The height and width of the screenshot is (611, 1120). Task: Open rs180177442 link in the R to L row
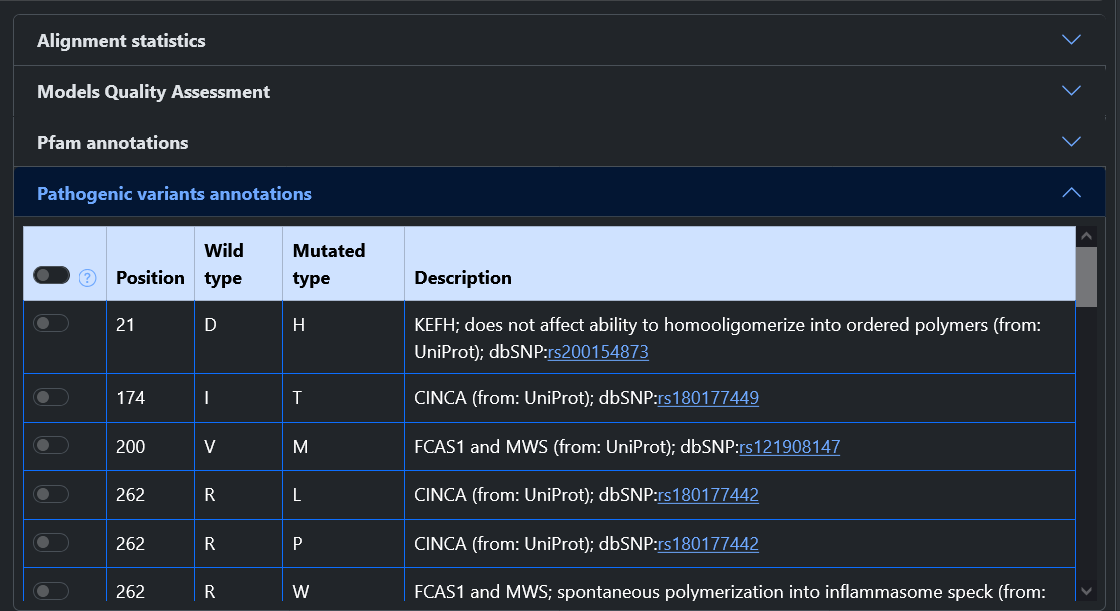click(708, 495)
